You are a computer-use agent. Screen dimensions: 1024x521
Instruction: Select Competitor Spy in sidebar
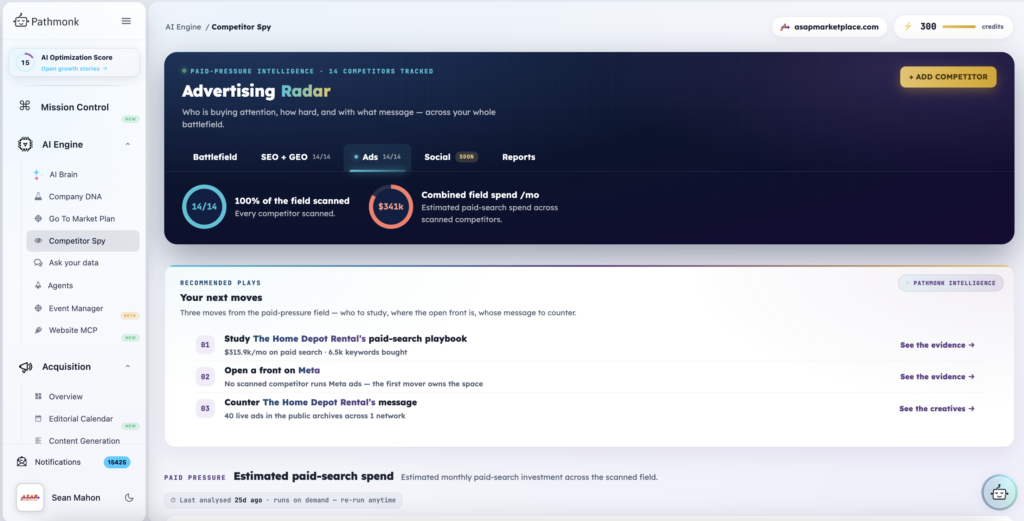click(x=83, y=241)
